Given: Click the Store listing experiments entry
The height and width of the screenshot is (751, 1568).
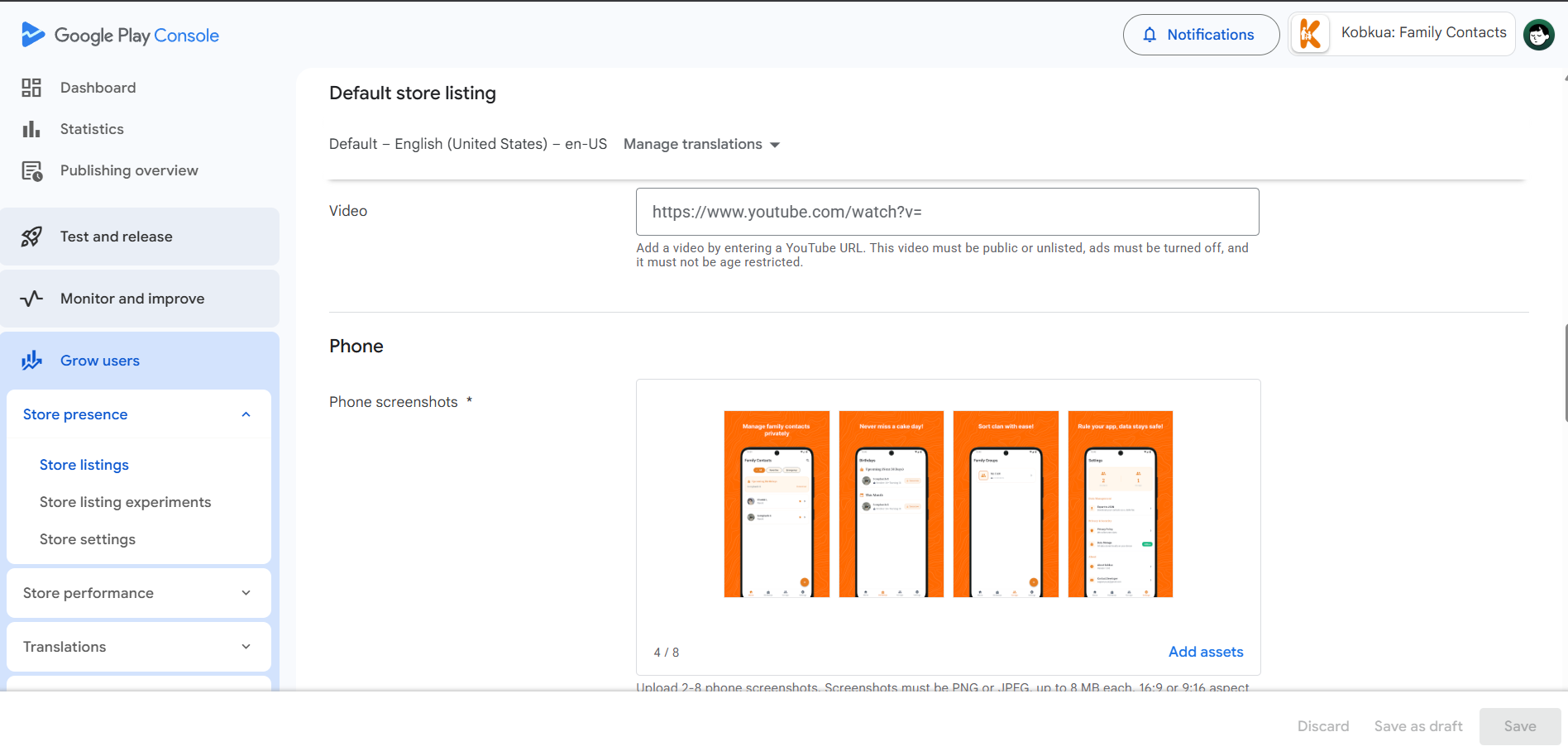Looking at the screenshot, I should pos(125,502).
